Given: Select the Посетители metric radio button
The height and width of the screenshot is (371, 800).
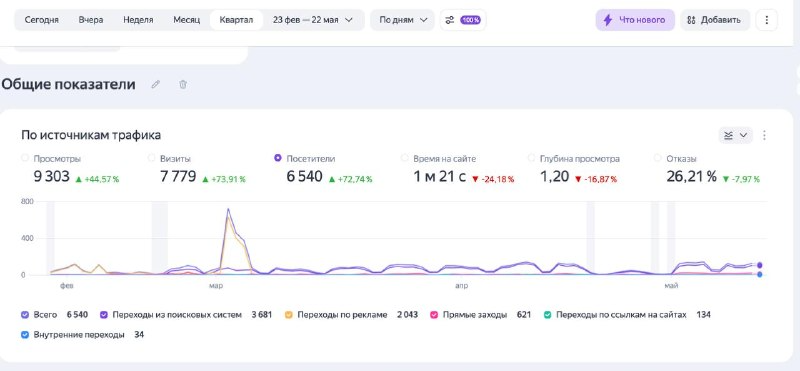Looking at the screenshot, I should [x=278, y=158].
